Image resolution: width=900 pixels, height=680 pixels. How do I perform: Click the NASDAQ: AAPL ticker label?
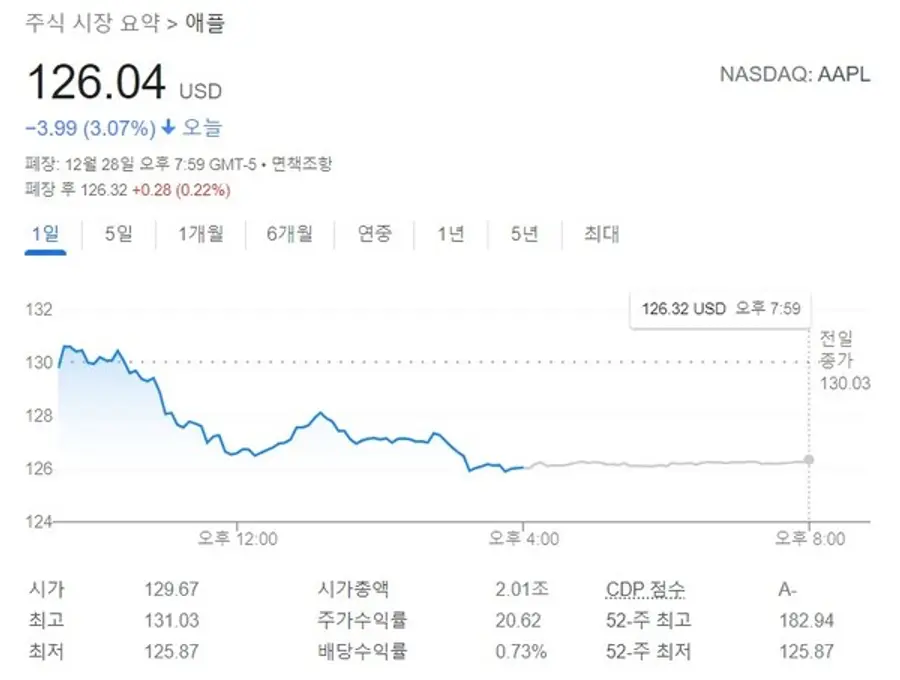click(795, 75)
